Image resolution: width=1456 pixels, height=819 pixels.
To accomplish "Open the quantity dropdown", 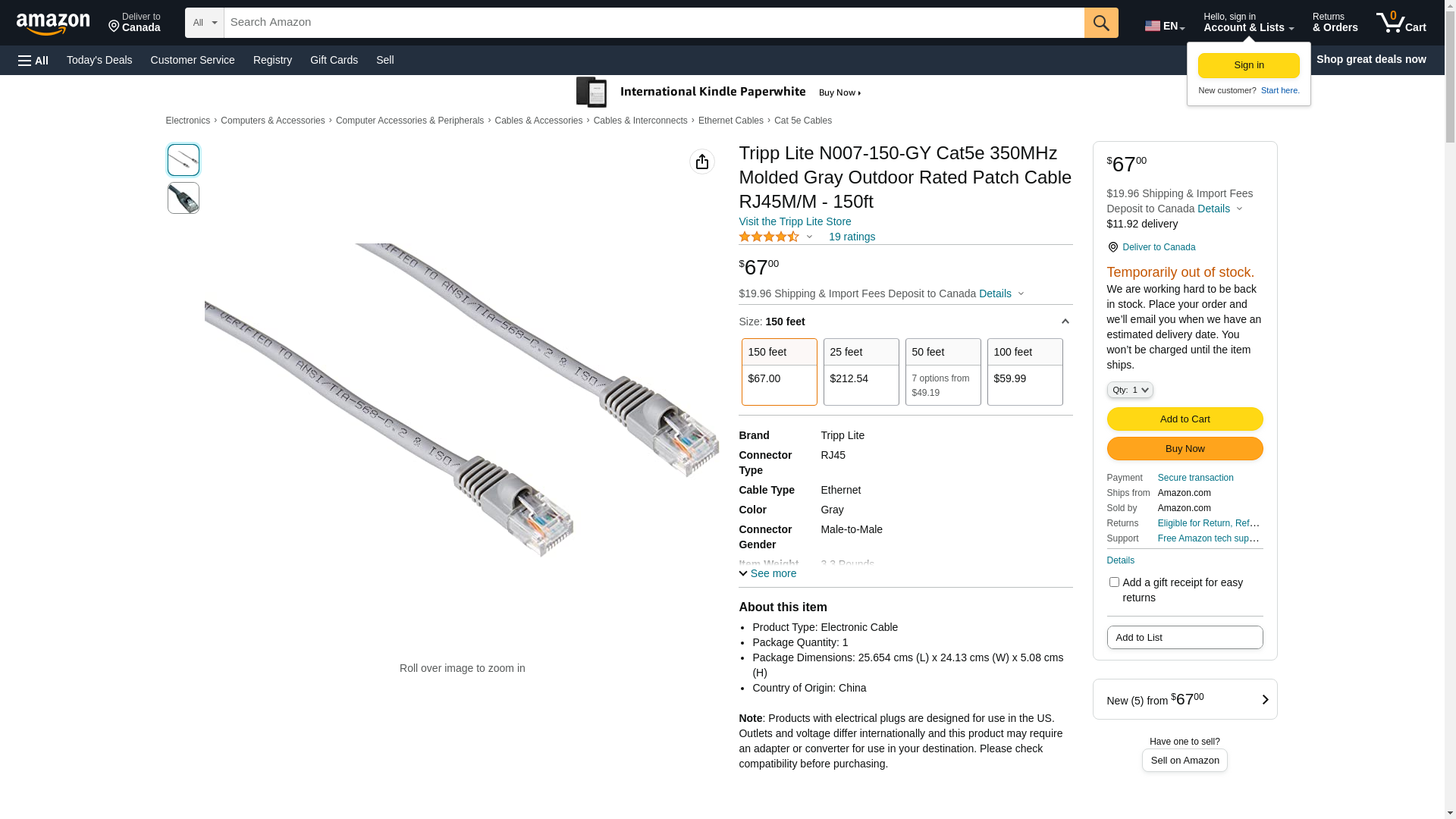I will (1130, 390).
